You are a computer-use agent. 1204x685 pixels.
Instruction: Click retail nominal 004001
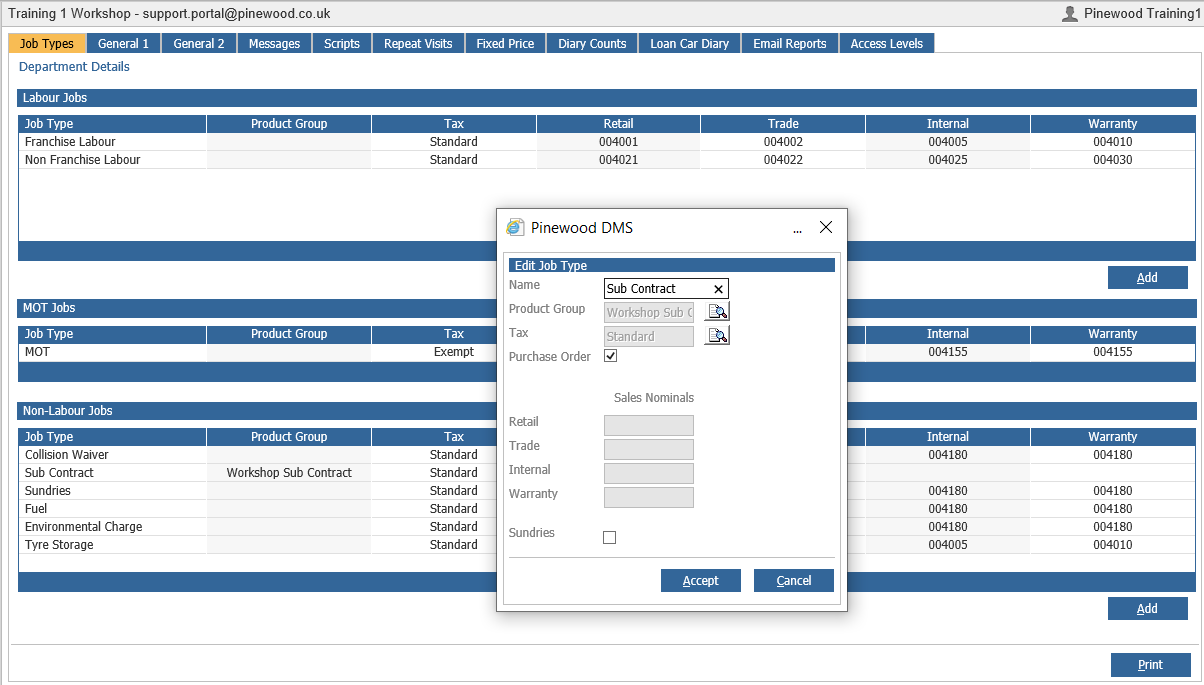point(618,142)
